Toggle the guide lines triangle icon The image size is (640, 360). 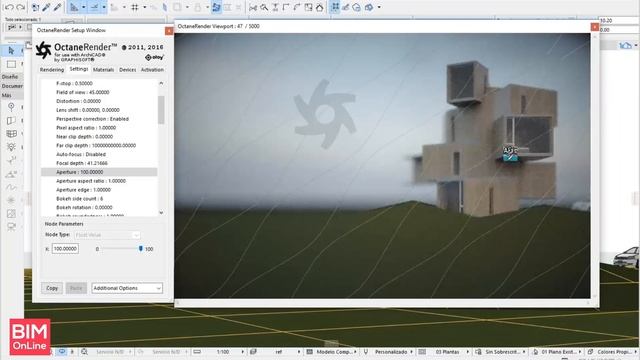click(74, 7)
